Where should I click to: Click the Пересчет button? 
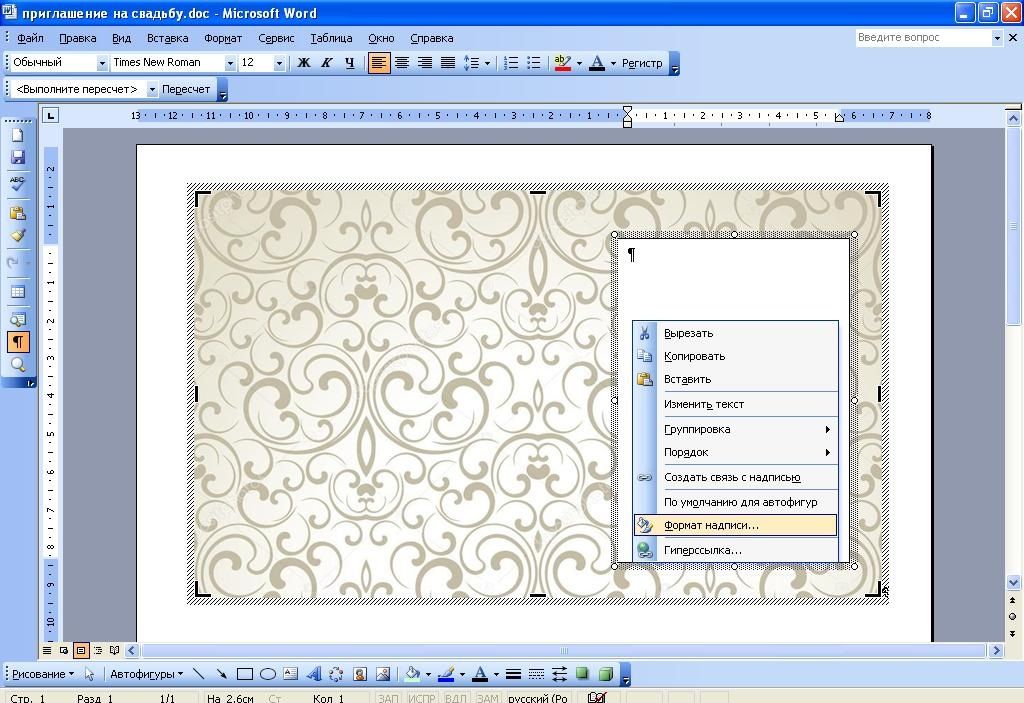[186, 89]
